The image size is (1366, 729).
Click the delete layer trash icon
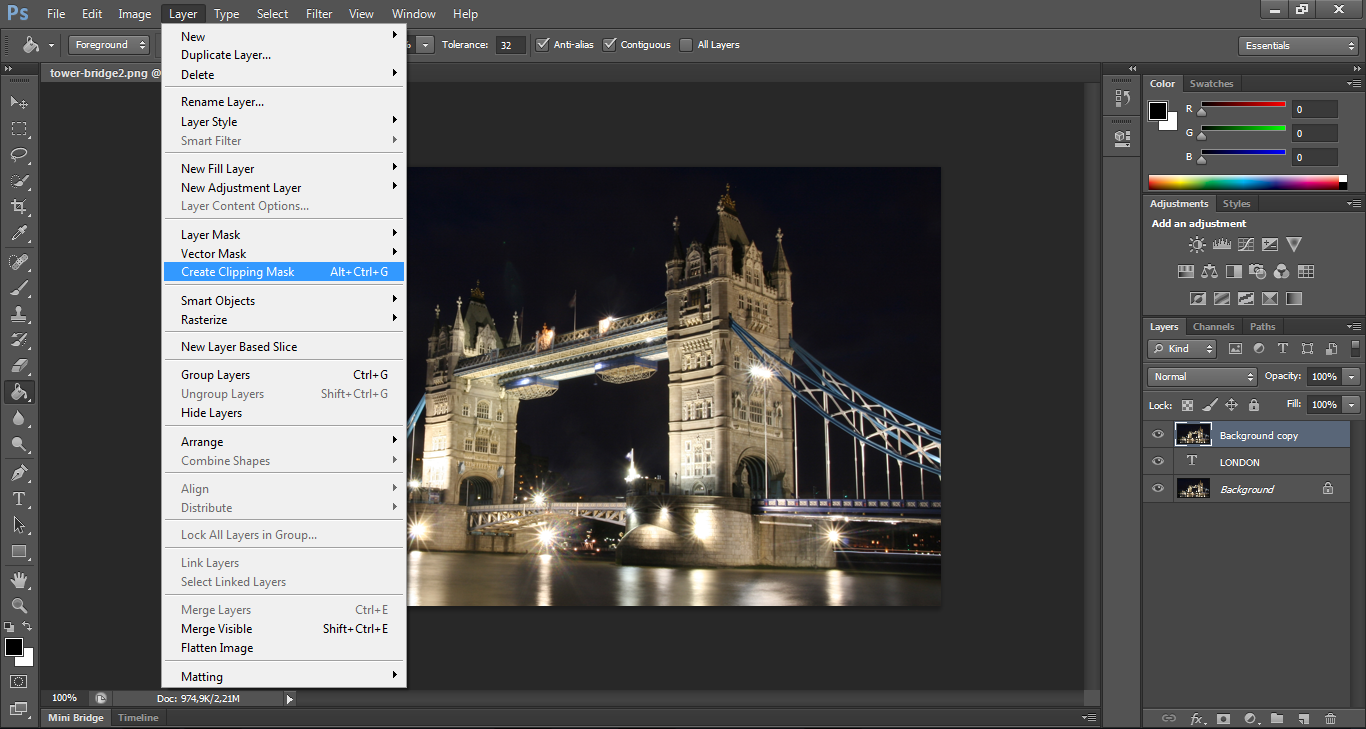pos(1330,718)
